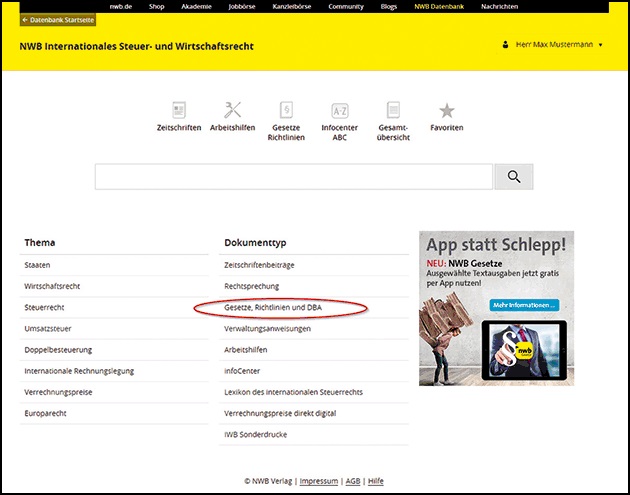Open Gesetze, Richtlinien und DBA link
Image resolution: width=630 pixels, height=495 pixels.
click(x=273, y=307)
